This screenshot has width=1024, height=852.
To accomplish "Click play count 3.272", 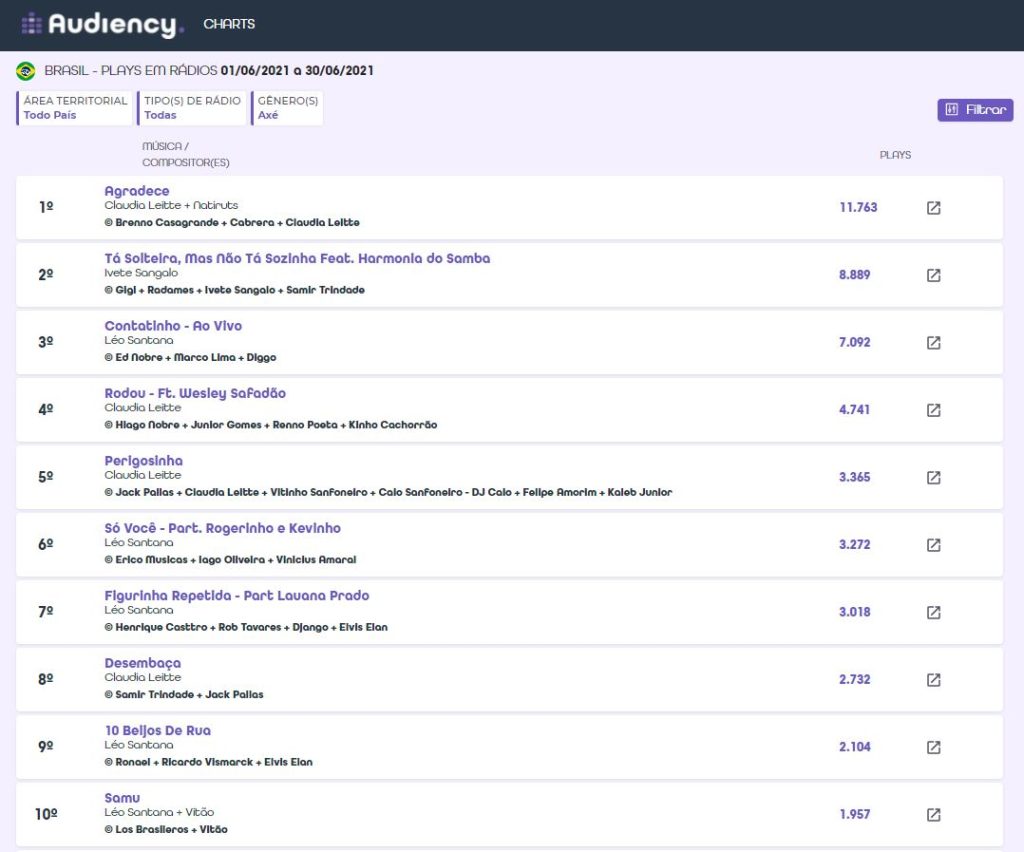I will pyautogui.click(x=854, y=544).
